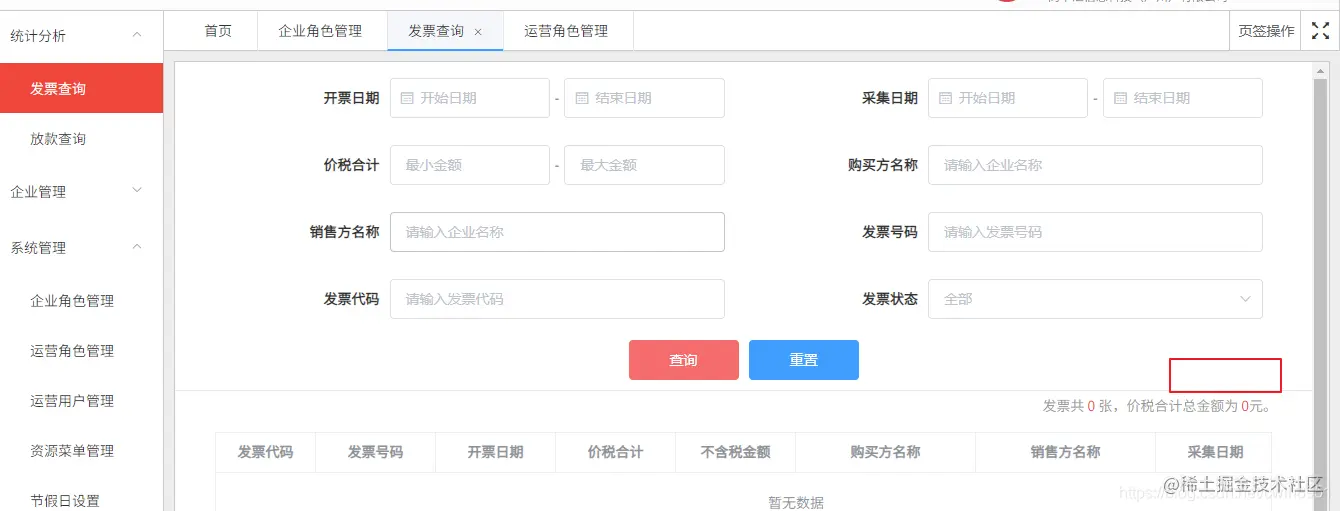Switch to the 企业角色管理 tab
Image resolution: width=1340 pixels, height=511 pixels.
tap(320, 31)
